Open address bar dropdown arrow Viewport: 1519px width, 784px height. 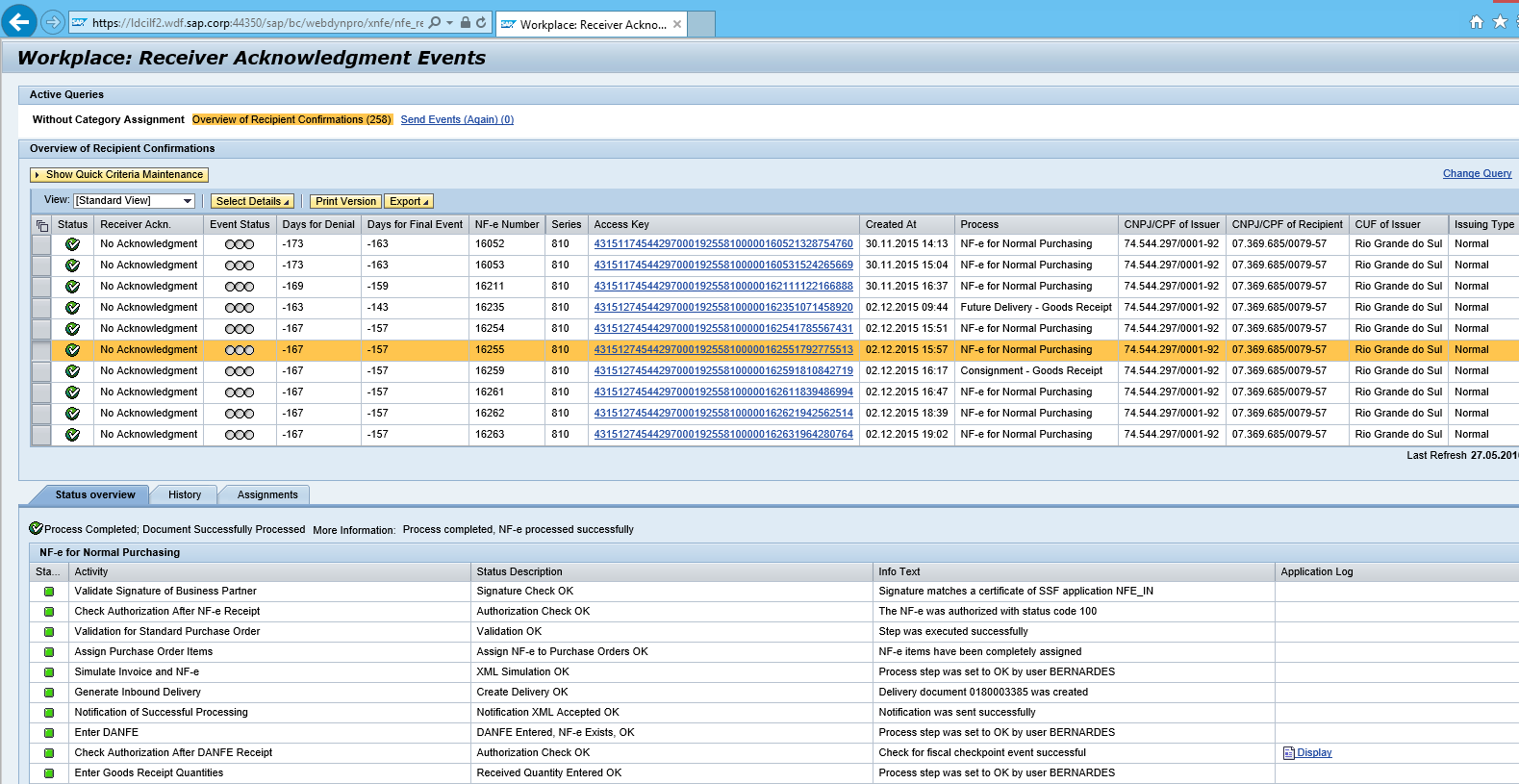coord(450,22)
